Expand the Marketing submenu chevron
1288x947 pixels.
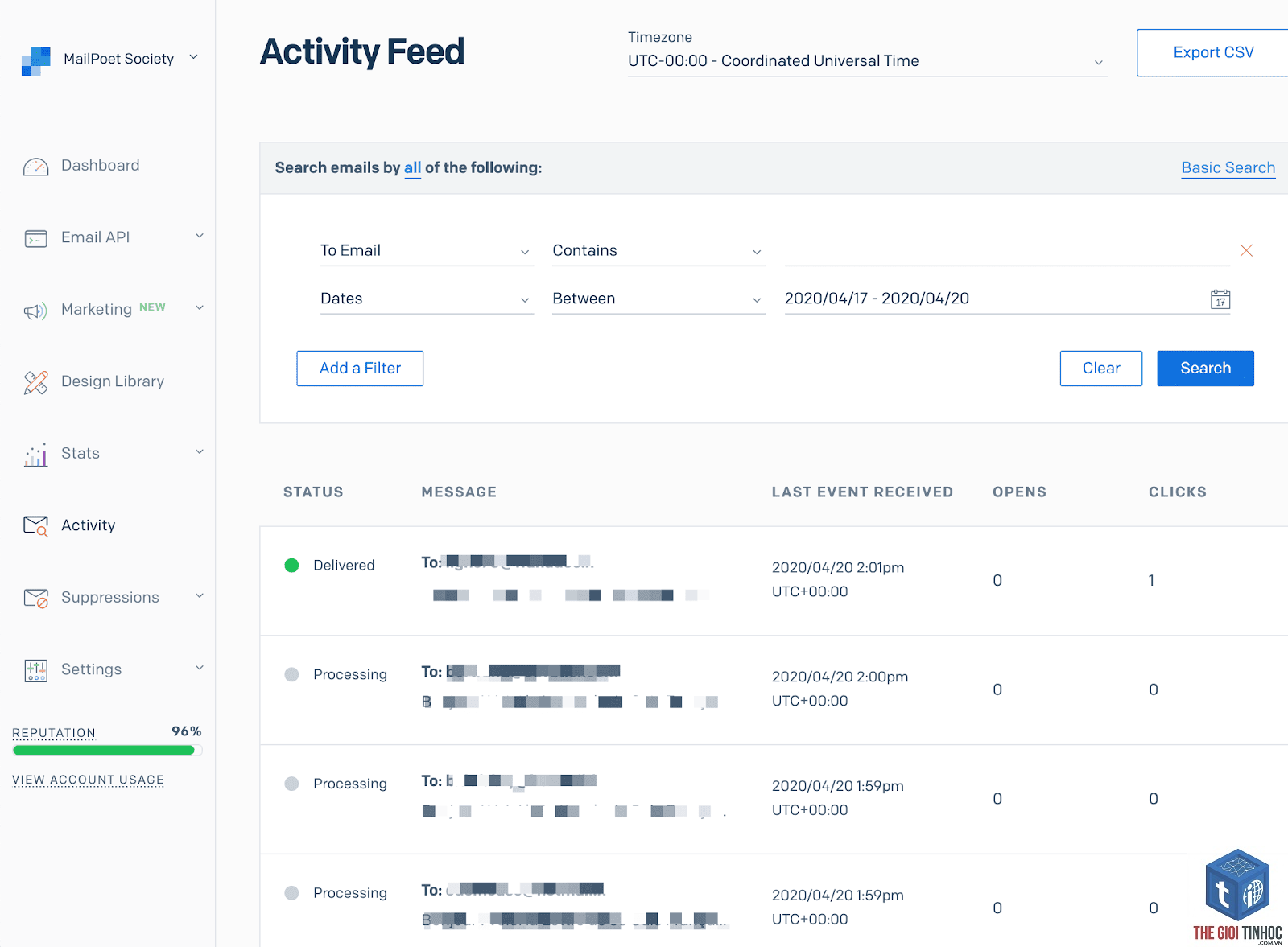coord(200,307)
